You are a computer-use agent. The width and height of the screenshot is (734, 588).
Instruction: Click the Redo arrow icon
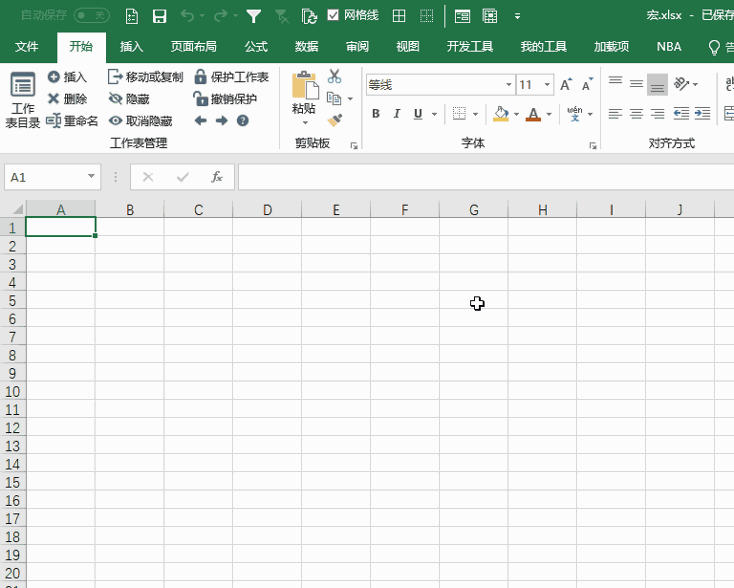click(x=220, y=16)
